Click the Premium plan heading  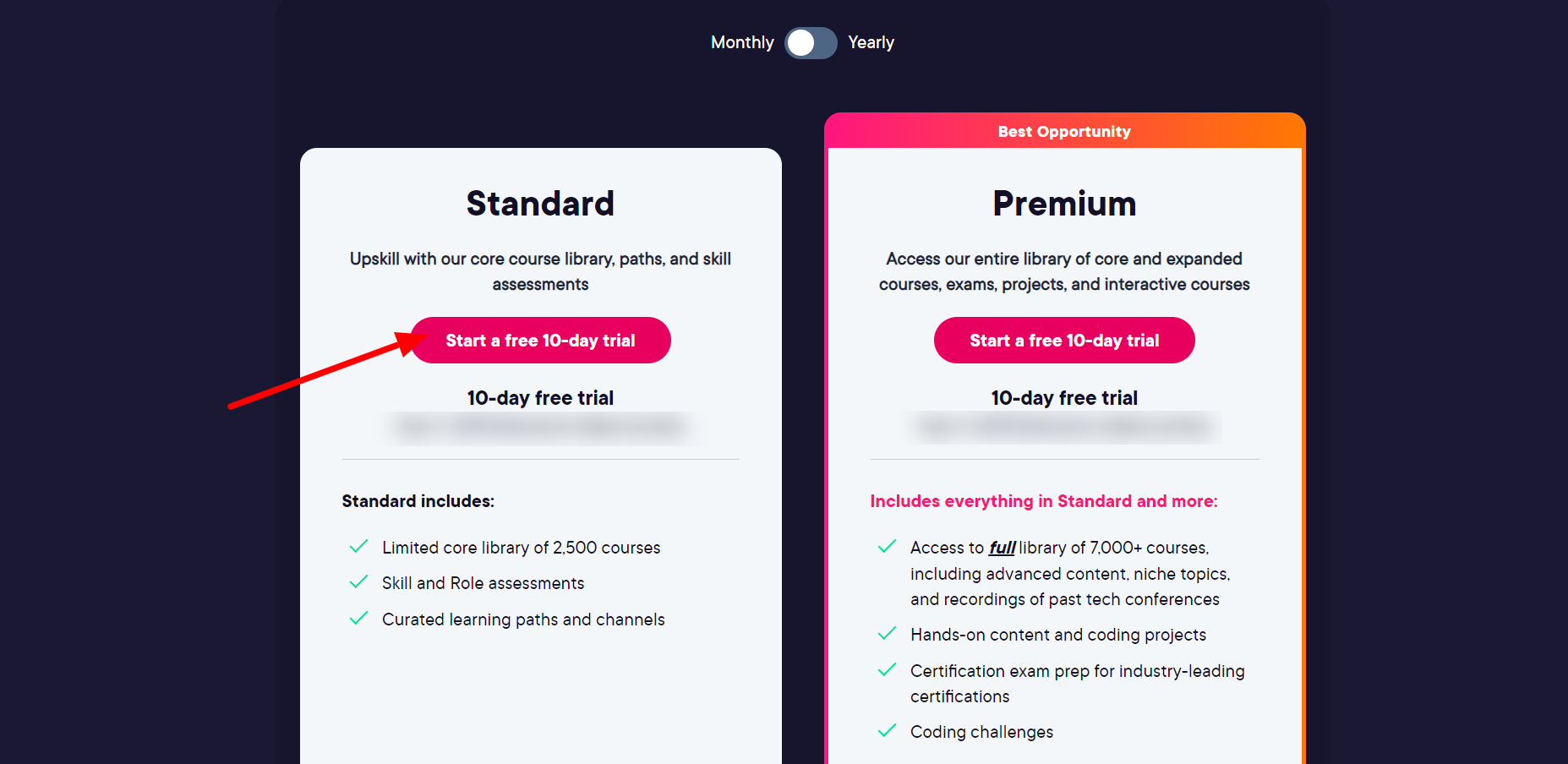(1064, 204)
